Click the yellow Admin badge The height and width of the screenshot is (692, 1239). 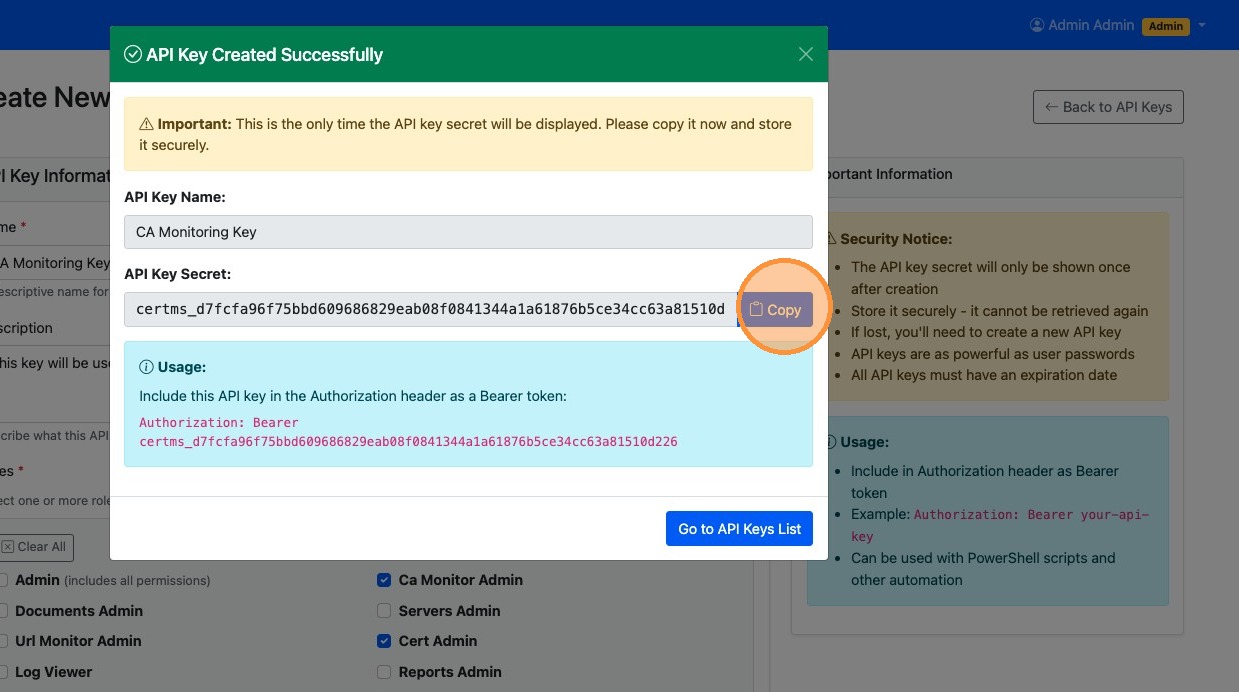(x=1166, y=26)
